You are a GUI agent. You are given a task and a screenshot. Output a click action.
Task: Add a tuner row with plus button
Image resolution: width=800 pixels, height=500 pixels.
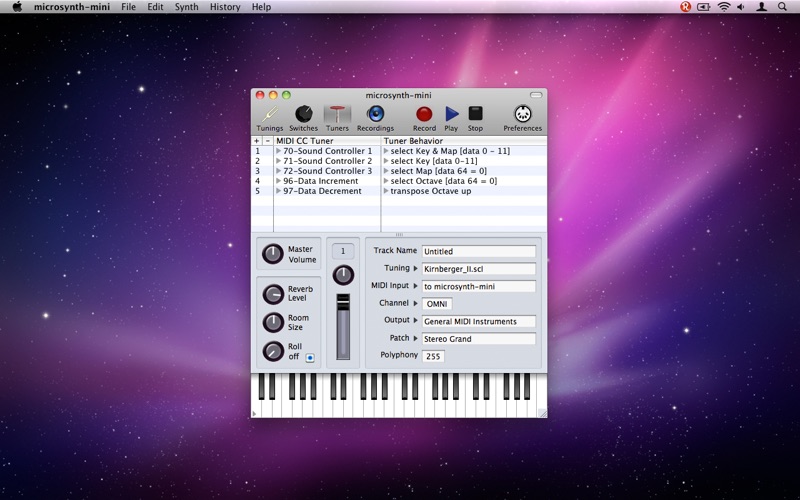coord(257,141)
